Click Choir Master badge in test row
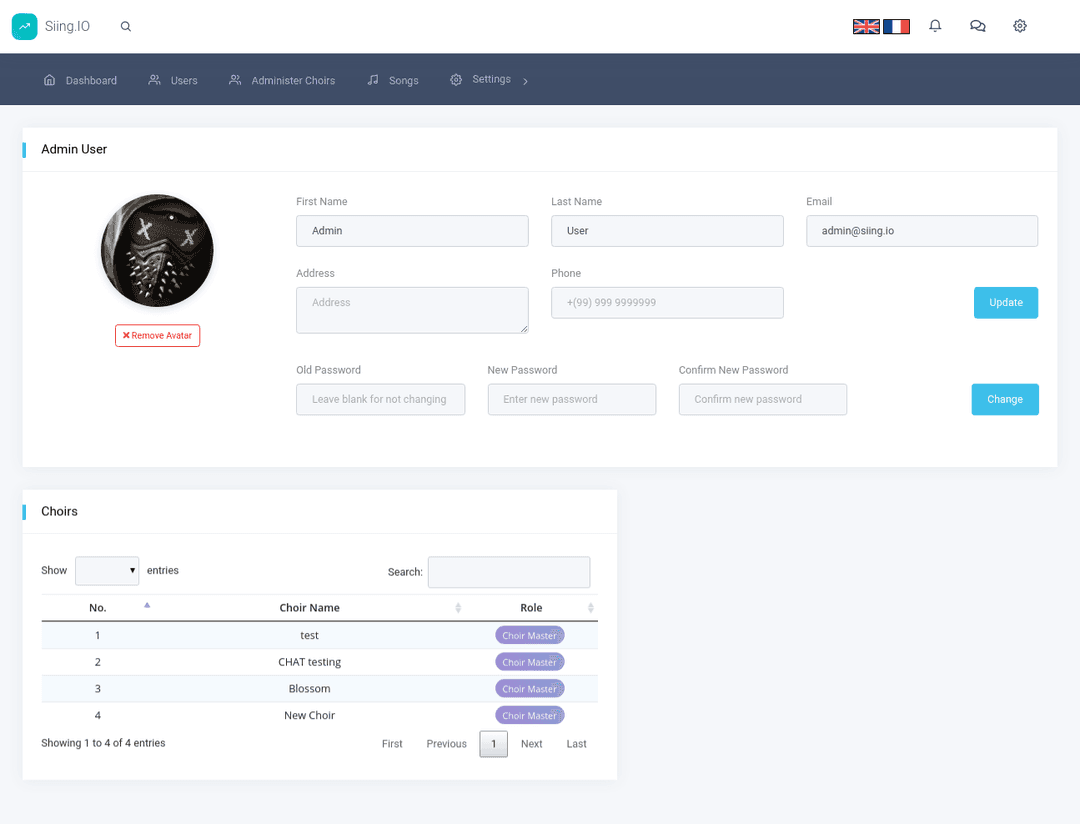This screenshot has width=1080, height=824. point(530,635)
